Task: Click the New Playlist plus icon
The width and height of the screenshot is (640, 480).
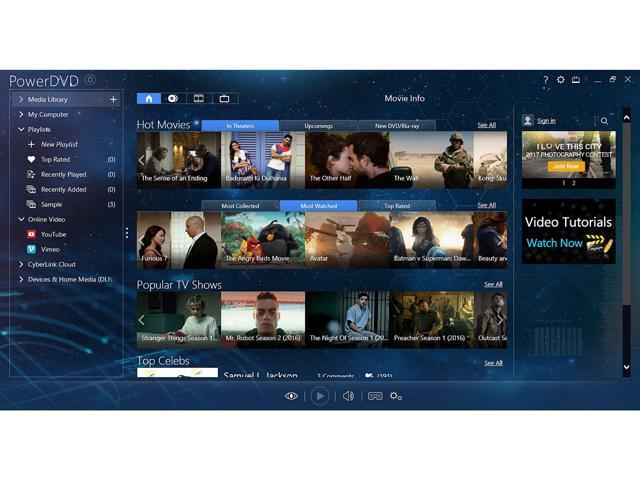Action: (31, 144)
